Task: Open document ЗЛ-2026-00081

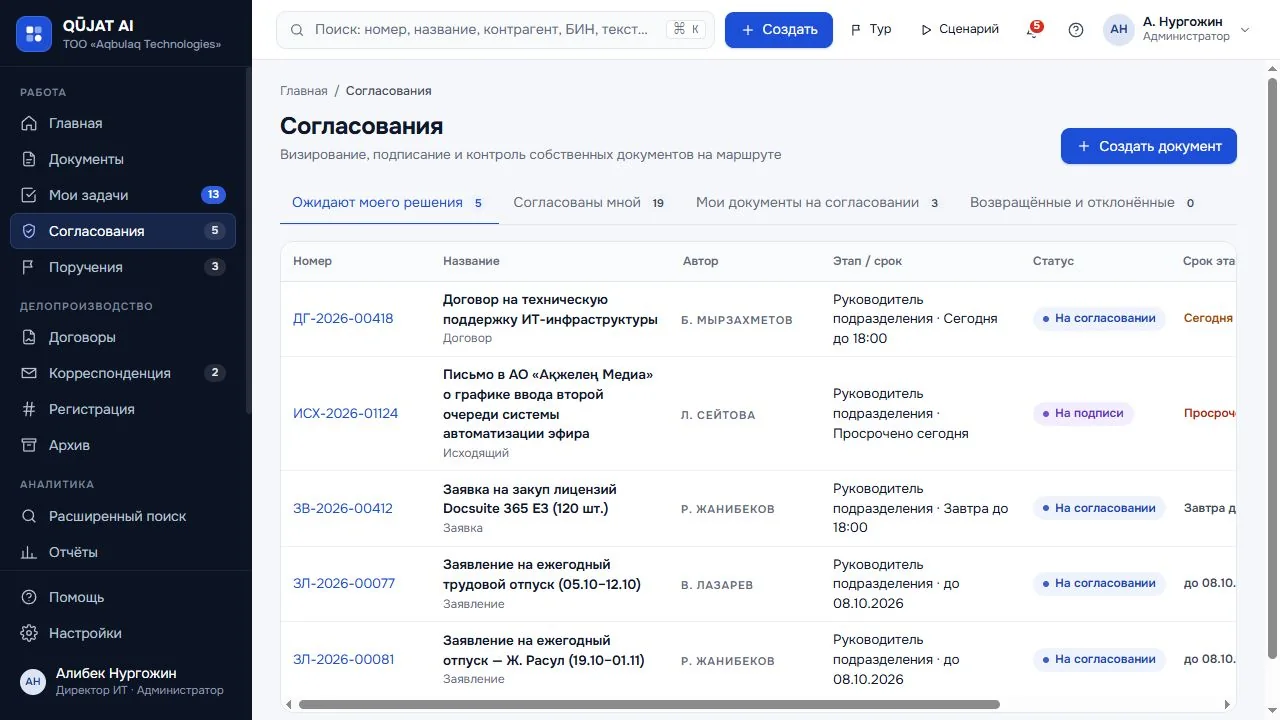Action: coord(344,659)
